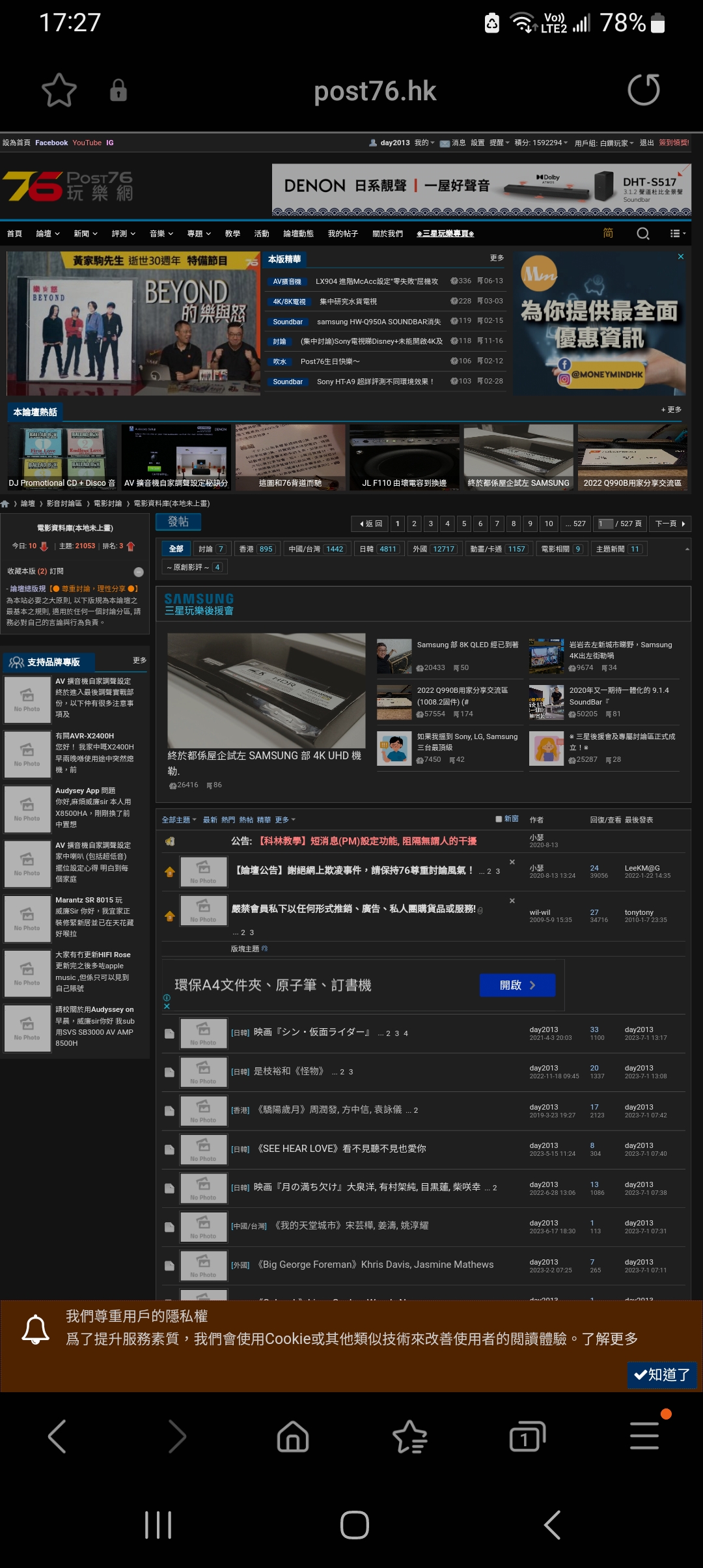Viewport: 703px width, 1568px height.
Task: Tap Android home button
Action: (x=354, y=1525)
